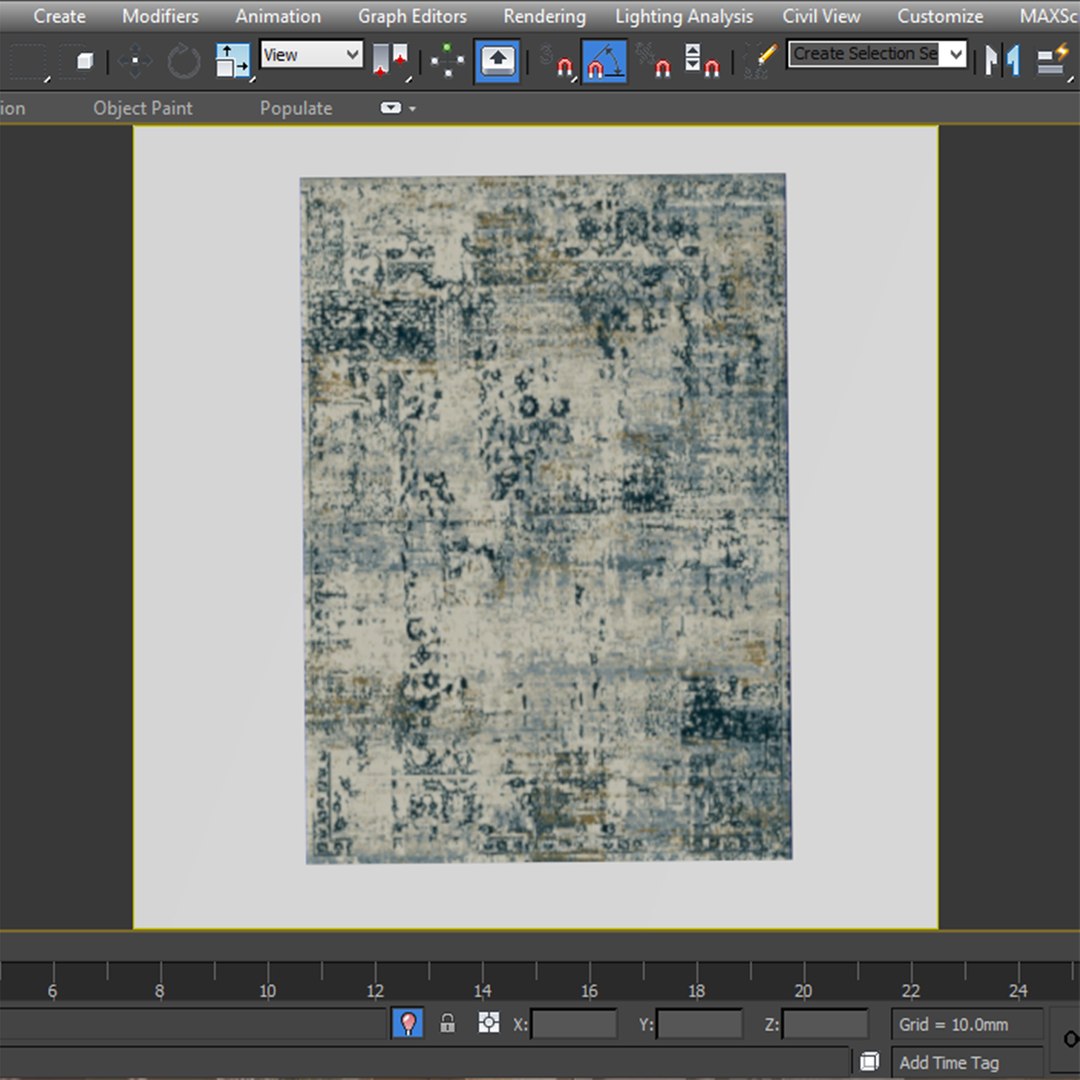Viewport: 1080px width, 1080px height.
Task: Click frame 20 on the timeline
Action: (803, 990)
